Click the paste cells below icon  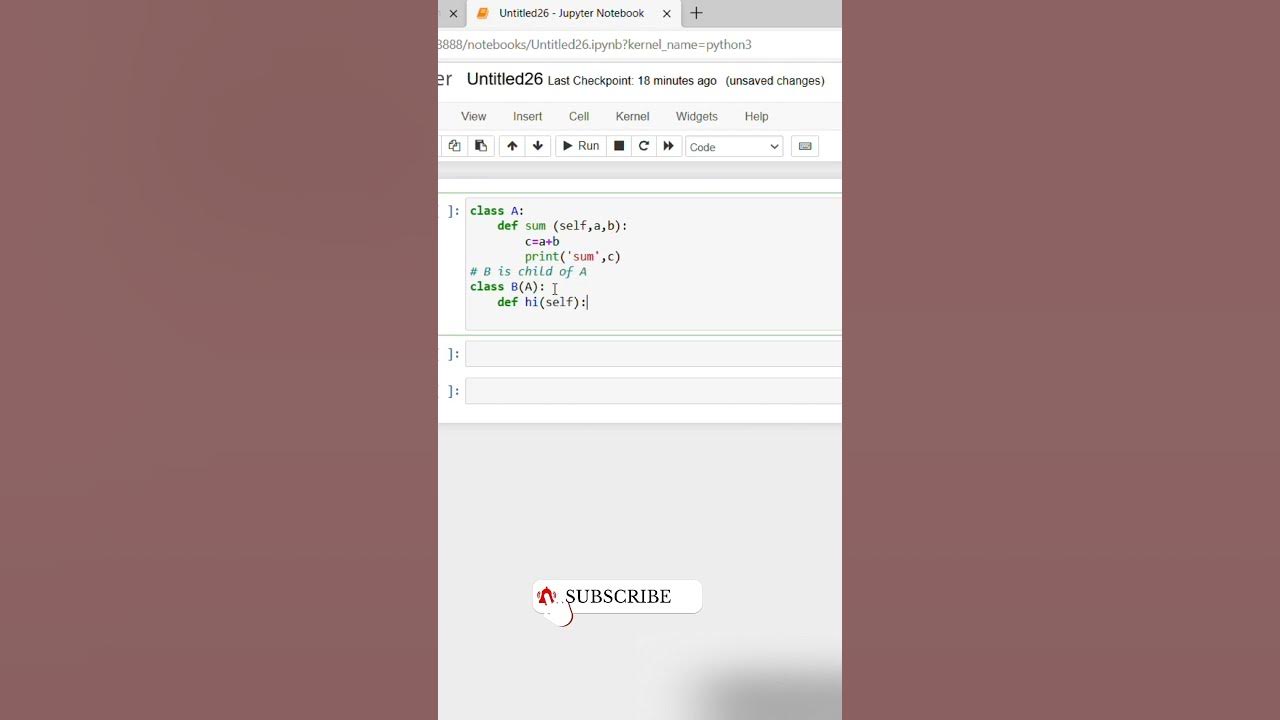(480, 146)
